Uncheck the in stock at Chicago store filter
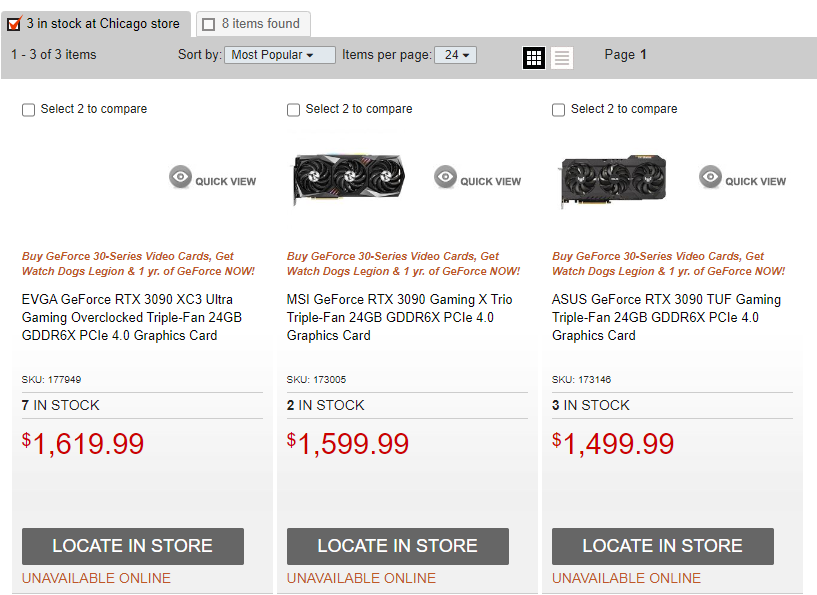The image size is (817, 595). 14,24
